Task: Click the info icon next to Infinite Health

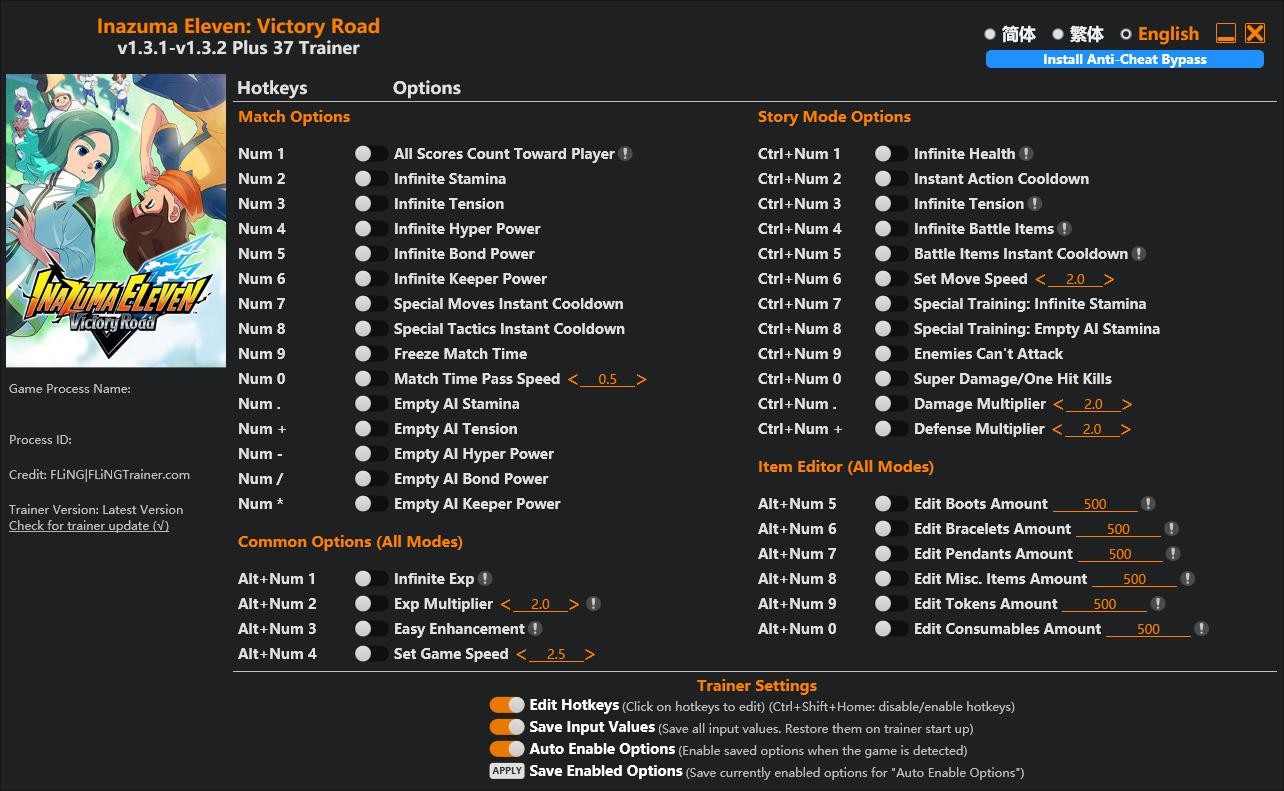Action: (x=1026, y=154)
